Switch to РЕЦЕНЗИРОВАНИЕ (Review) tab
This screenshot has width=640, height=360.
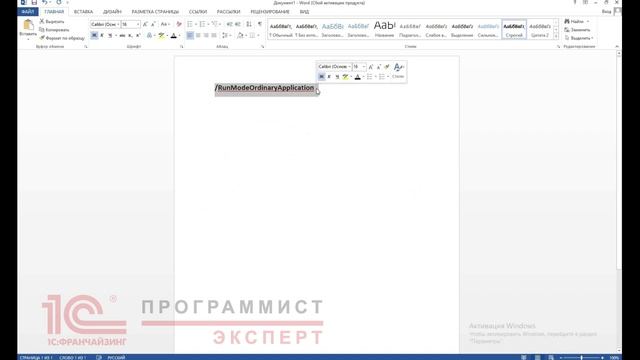[x=270, y=12]
